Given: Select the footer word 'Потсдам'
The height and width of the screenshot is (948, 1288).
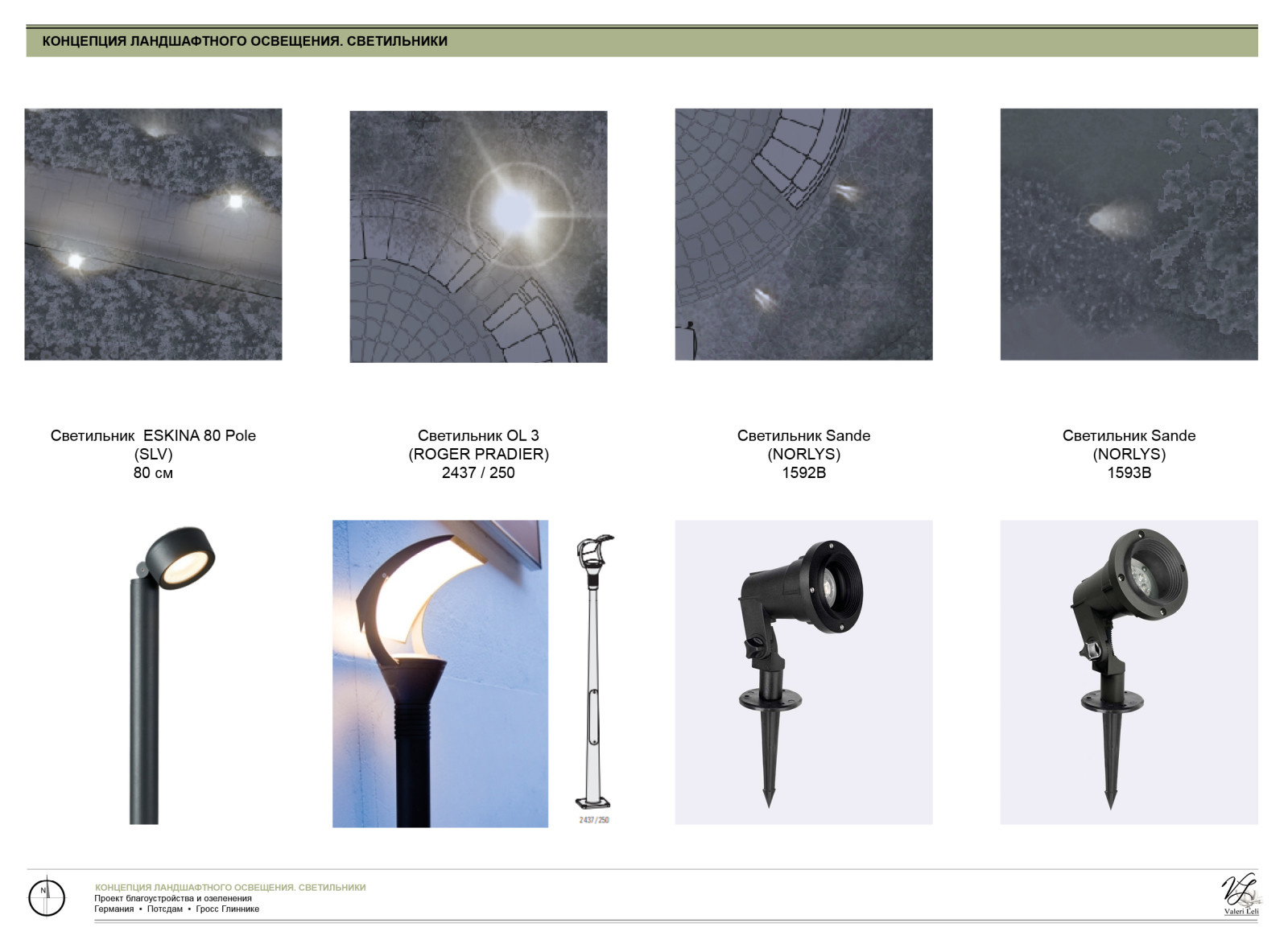Looking at the screenshot, I should coord(165,909).
